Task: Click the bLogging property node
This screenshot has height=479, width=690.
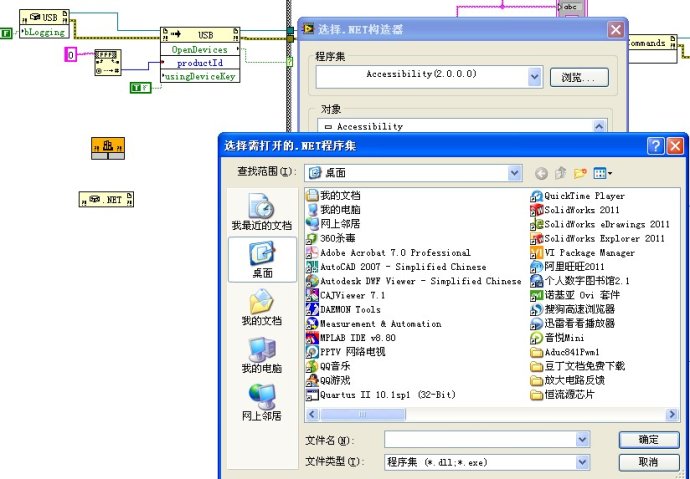Action: click(44, 32)
